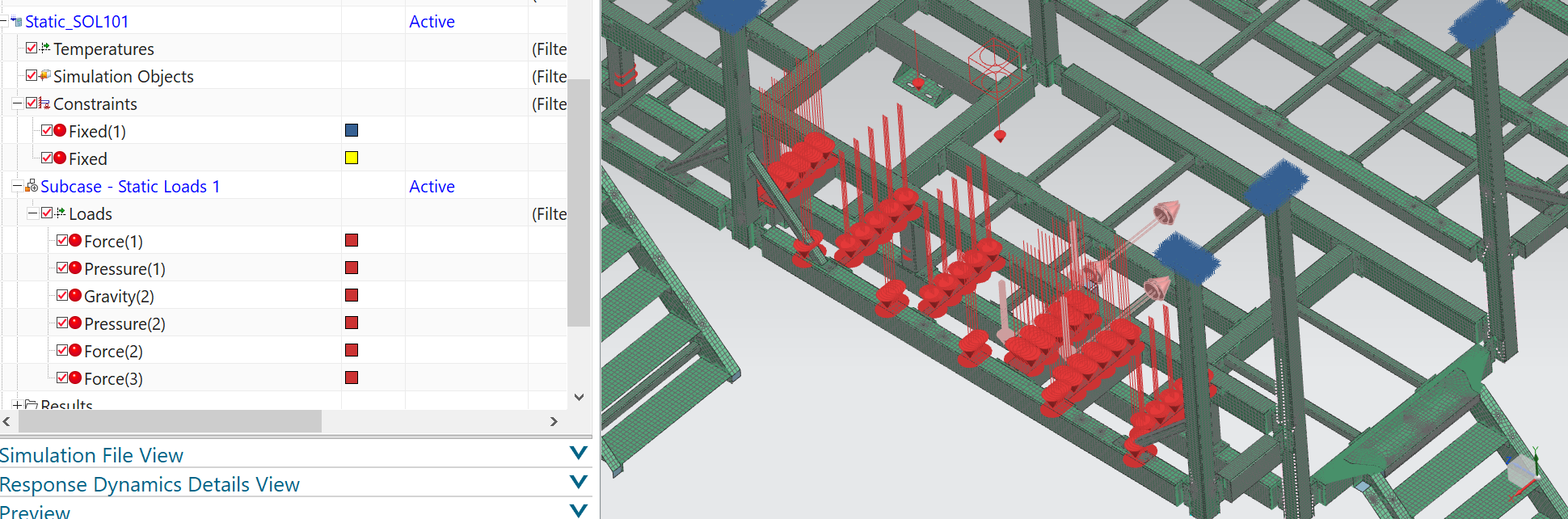Open the Preview panel section
The image size is (1568, 519).
click(578, 511)
